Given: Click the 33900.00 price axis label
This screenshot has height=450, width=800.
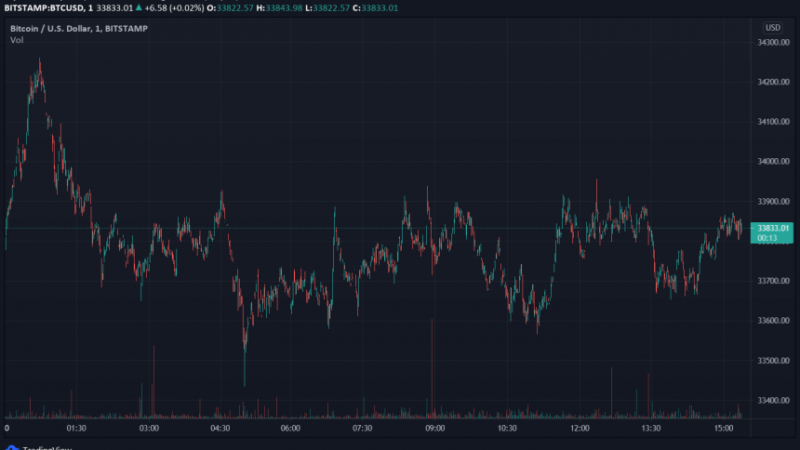Looking at the screenshot, I should (x=773, y=202).
